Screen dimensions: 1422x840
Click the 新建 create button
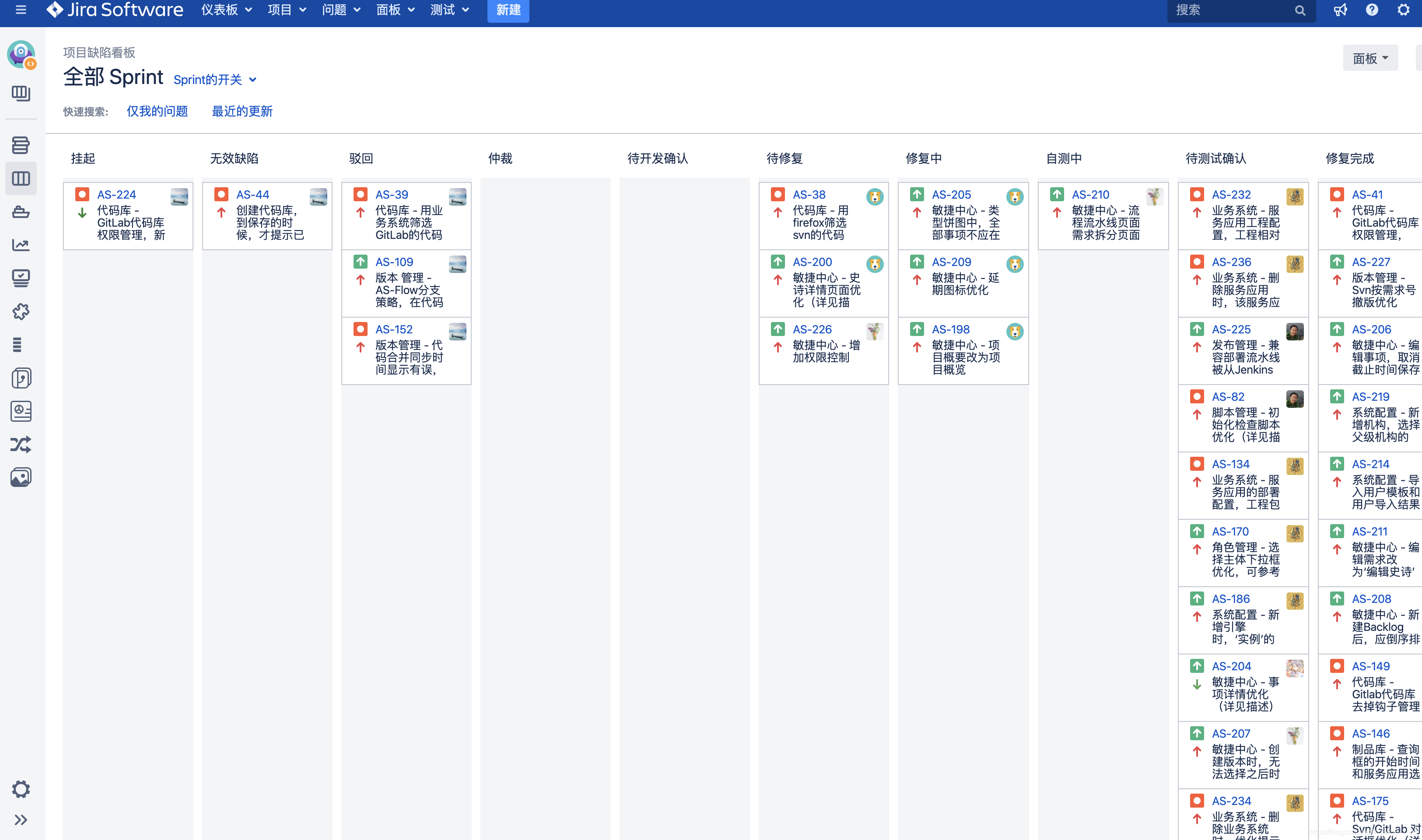point(508,10)
